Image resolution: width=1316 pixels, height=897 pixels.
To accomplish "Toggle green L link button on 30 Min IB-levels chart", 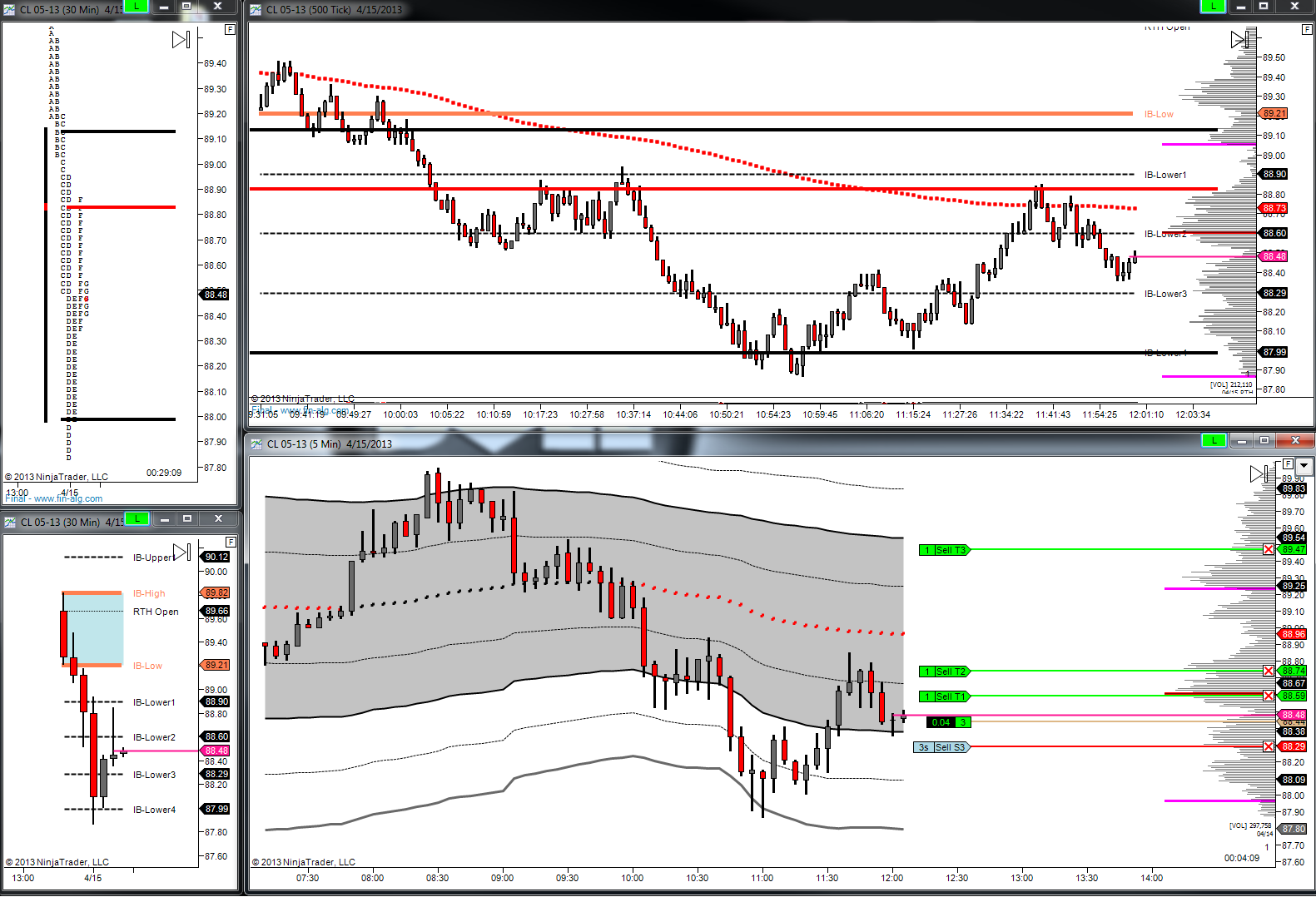I will point(137,518).
